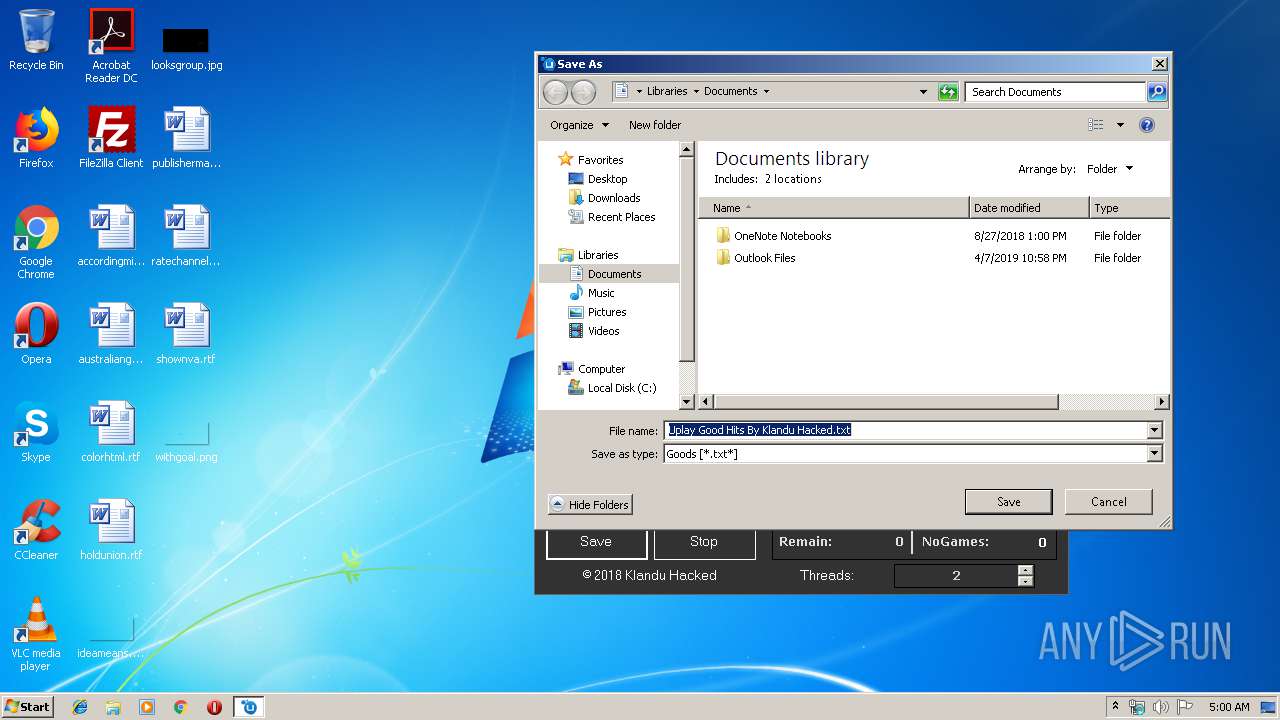
Task: Open the Help question mark icon
Action: 1147,125
